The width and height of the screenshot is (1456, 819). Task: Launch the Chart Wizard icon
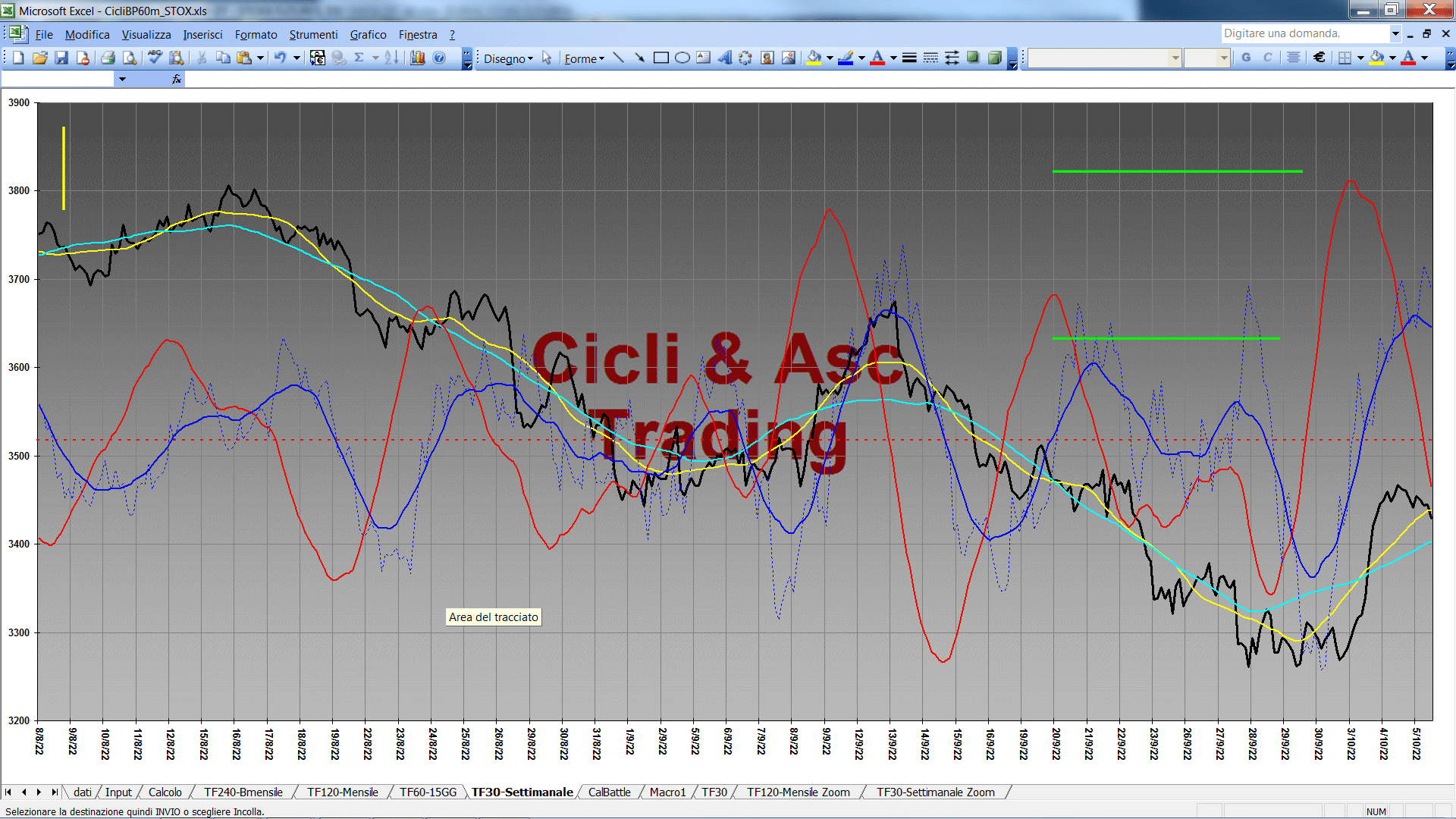[x=417, y=58]
